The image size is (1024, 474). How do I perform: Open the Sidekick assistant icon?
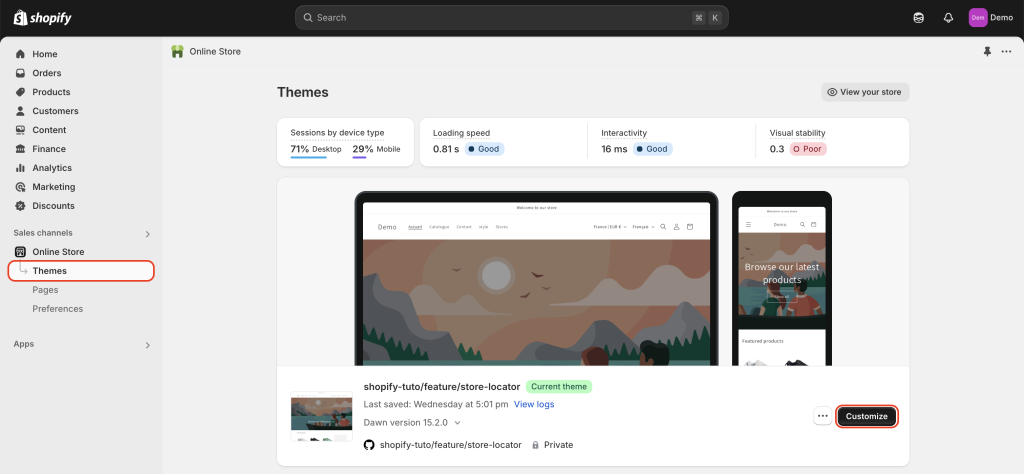pos(918,18)
